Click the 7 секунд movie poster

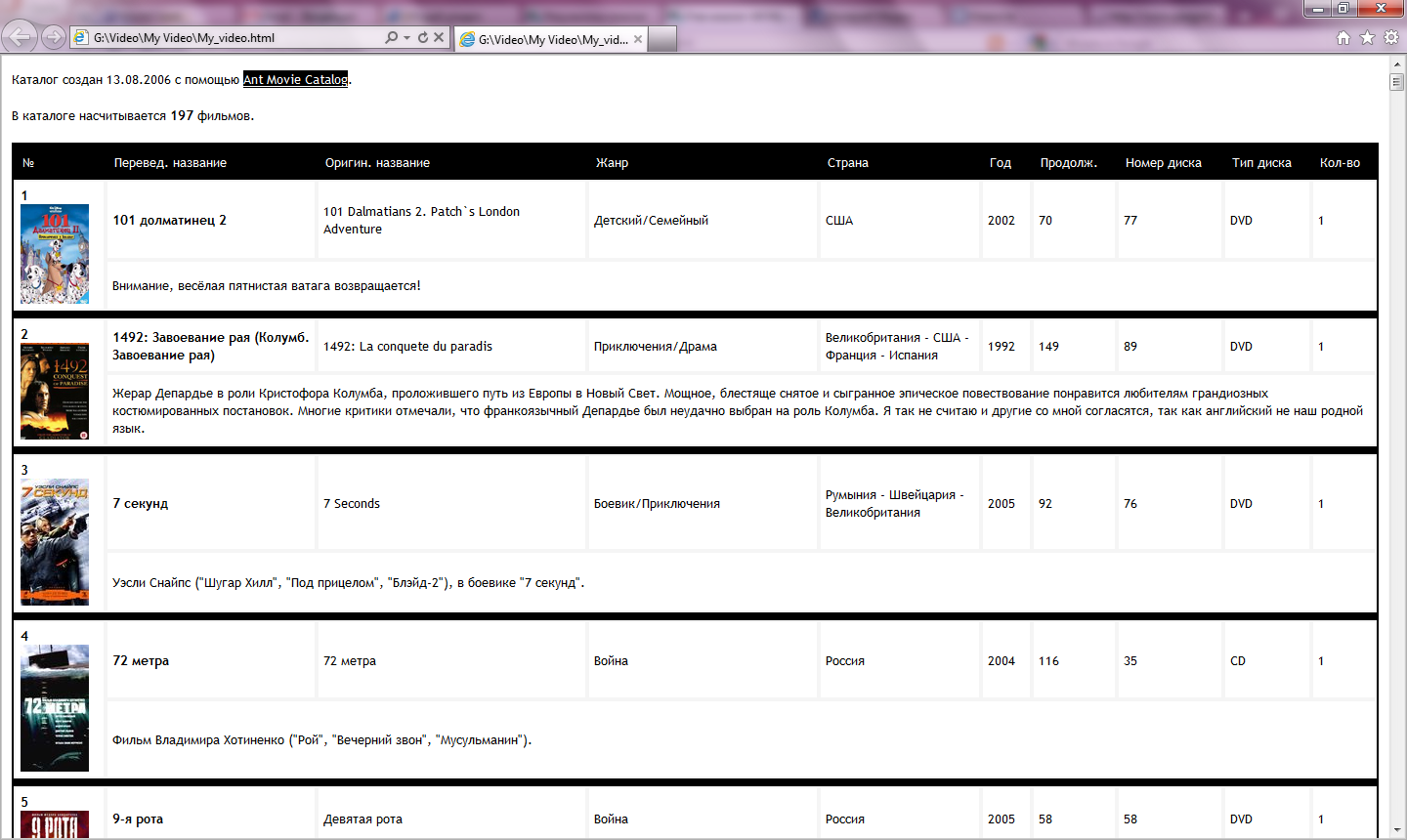(x=55, y=542)
